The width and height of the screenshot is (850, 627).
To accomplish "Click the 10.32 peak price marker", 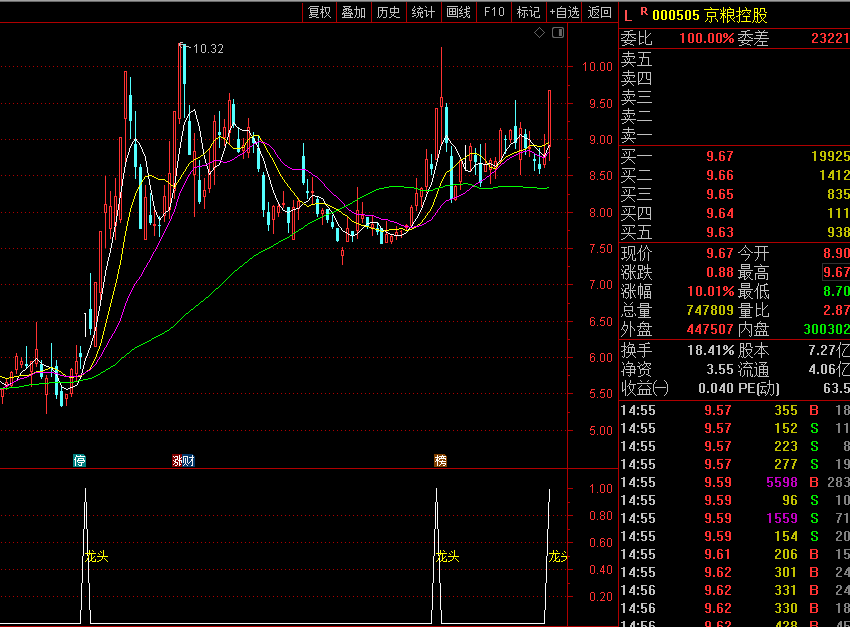I will point(208,48).
